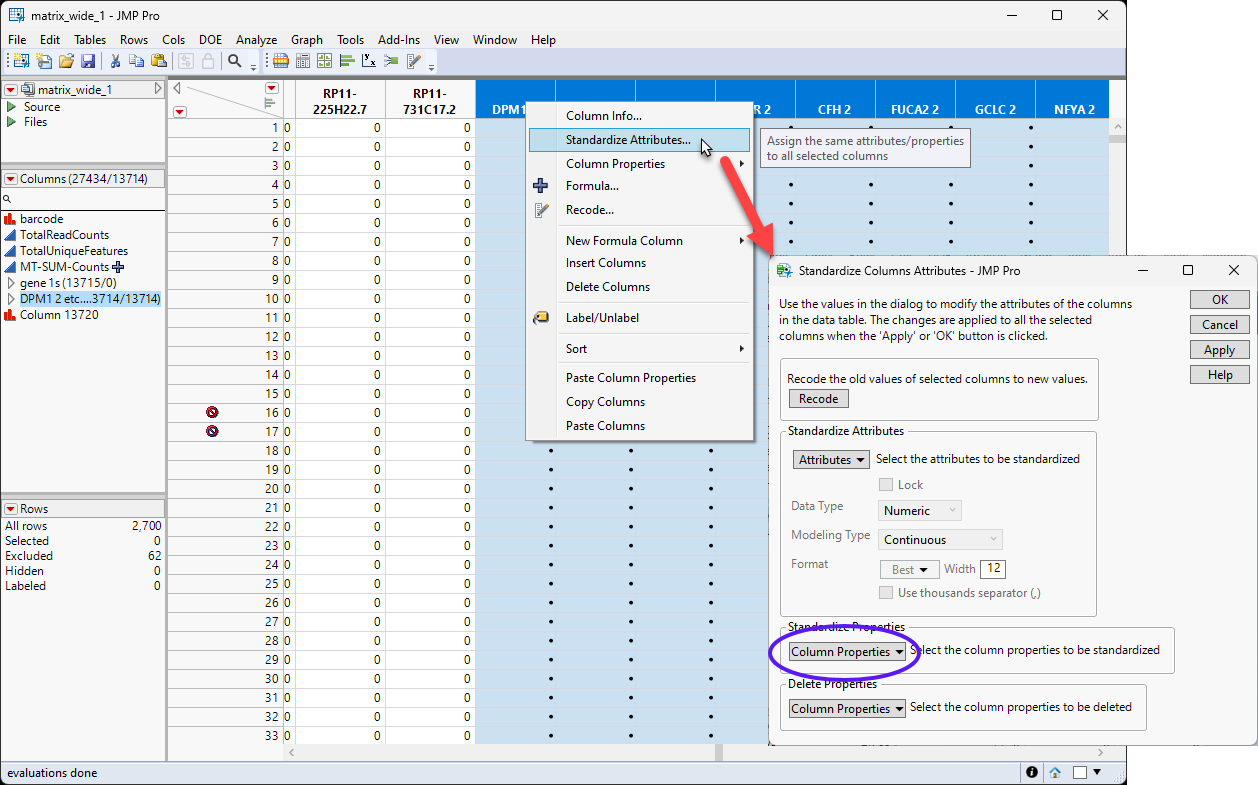Open the magnifying glass Search tool
This screenshot has width=1258, height=785.
coord(235,61)
